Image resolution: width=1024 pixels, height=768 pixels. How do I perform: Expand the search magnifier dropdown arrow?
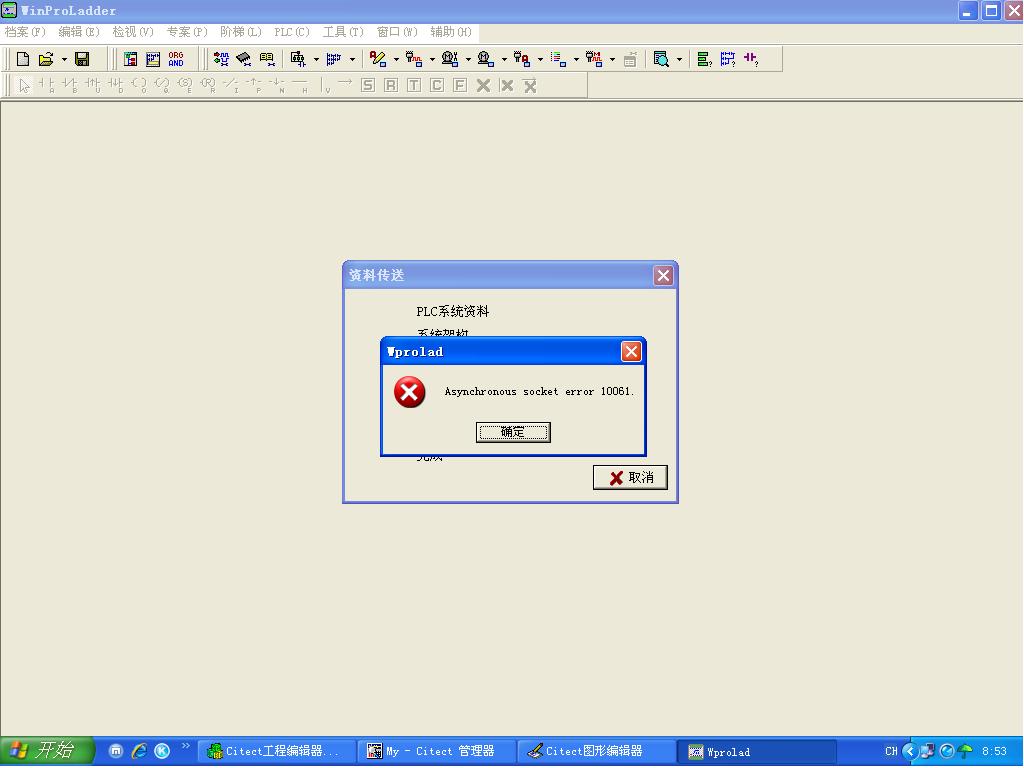[679, 59]
